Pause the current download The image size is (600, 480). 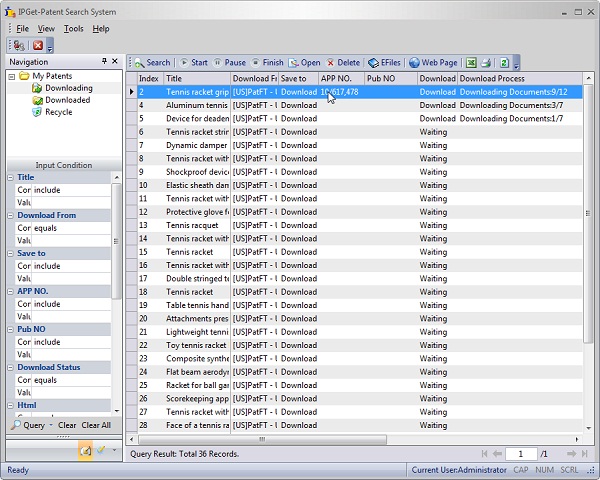click(x=229, y=62)
